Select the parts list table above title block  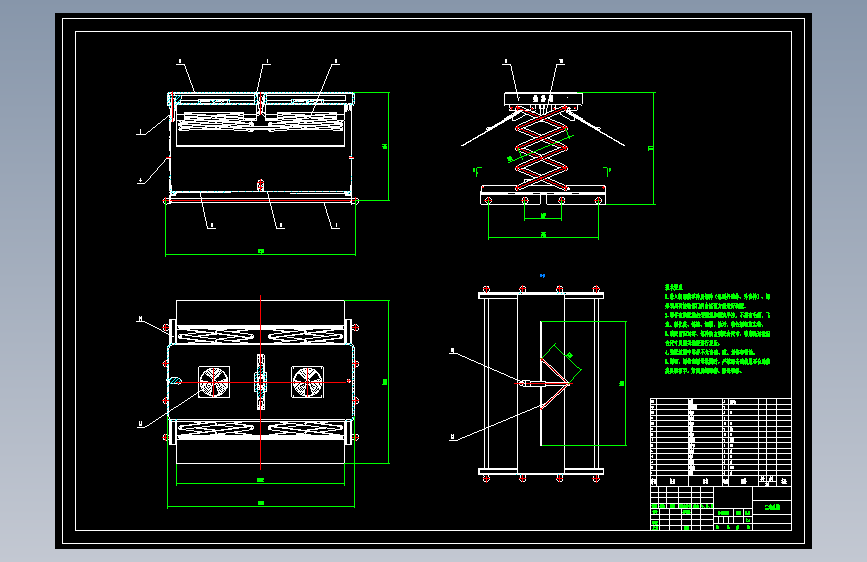click(x=720, y=442)
